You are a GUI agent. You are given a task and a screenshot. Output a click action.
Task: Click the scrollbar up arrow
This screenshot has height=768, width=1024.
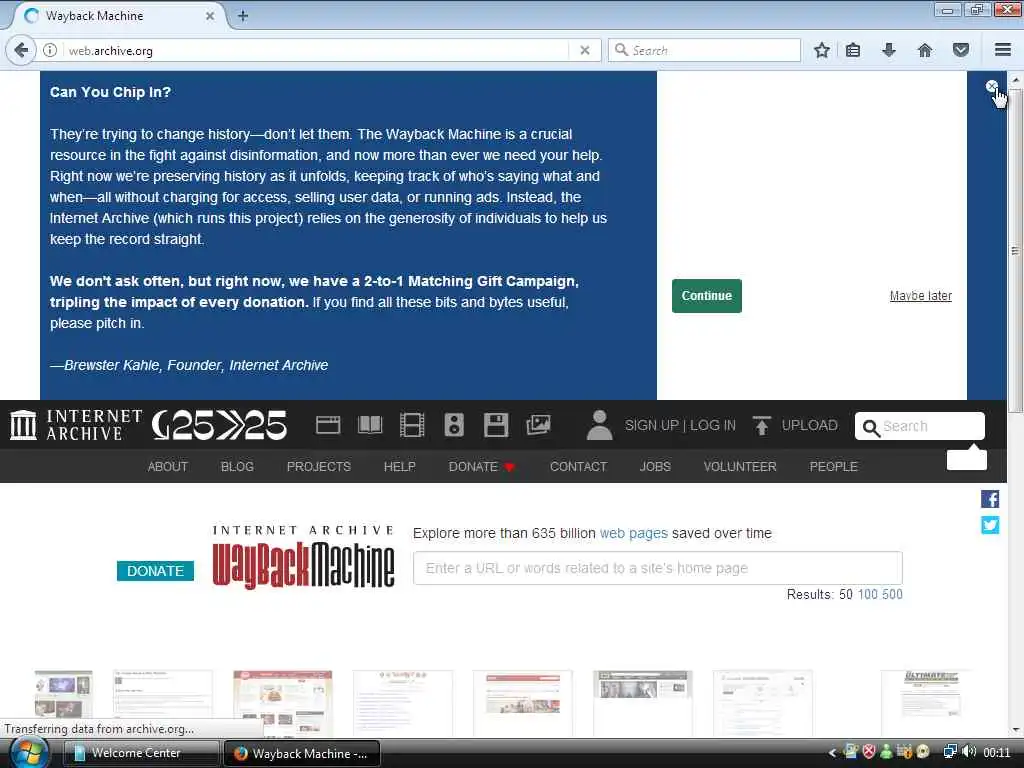coord(1015,80)
